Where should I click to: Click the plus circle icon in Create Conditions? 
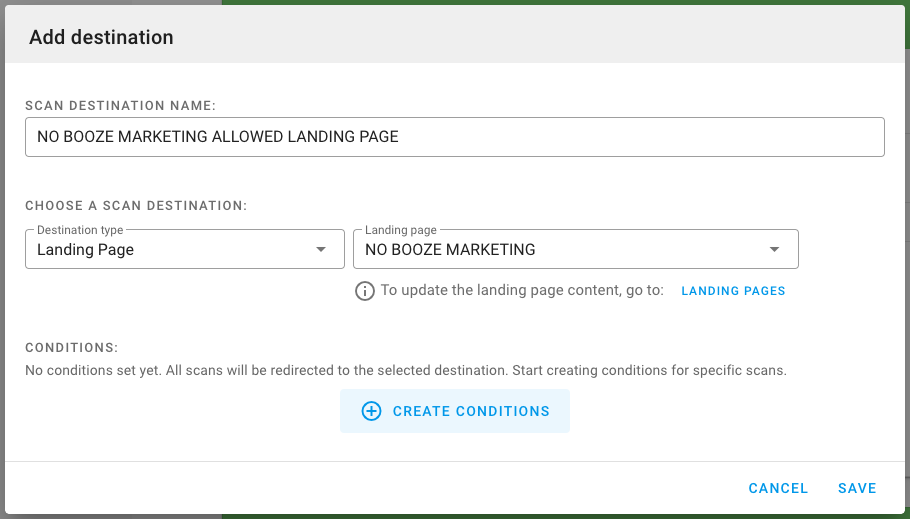371,411
